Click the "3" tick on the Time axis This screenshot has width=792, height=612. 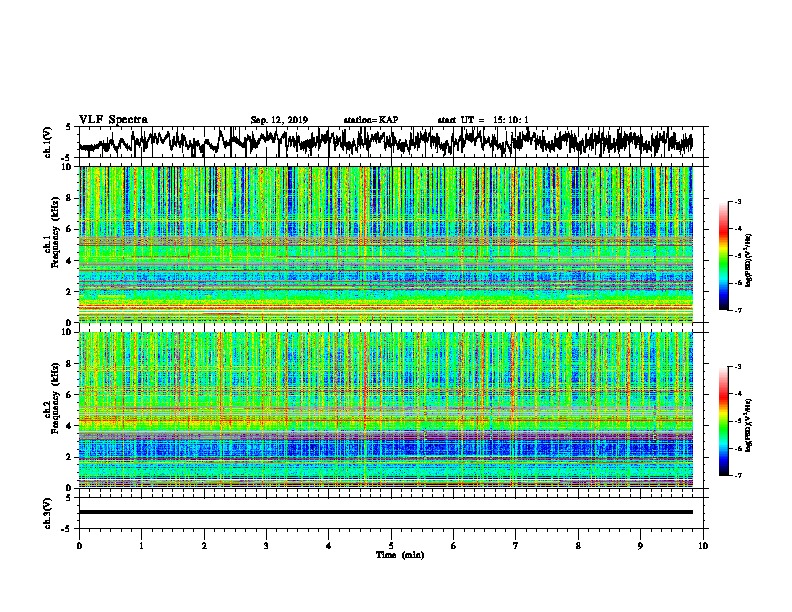click(x=266, y=546)
